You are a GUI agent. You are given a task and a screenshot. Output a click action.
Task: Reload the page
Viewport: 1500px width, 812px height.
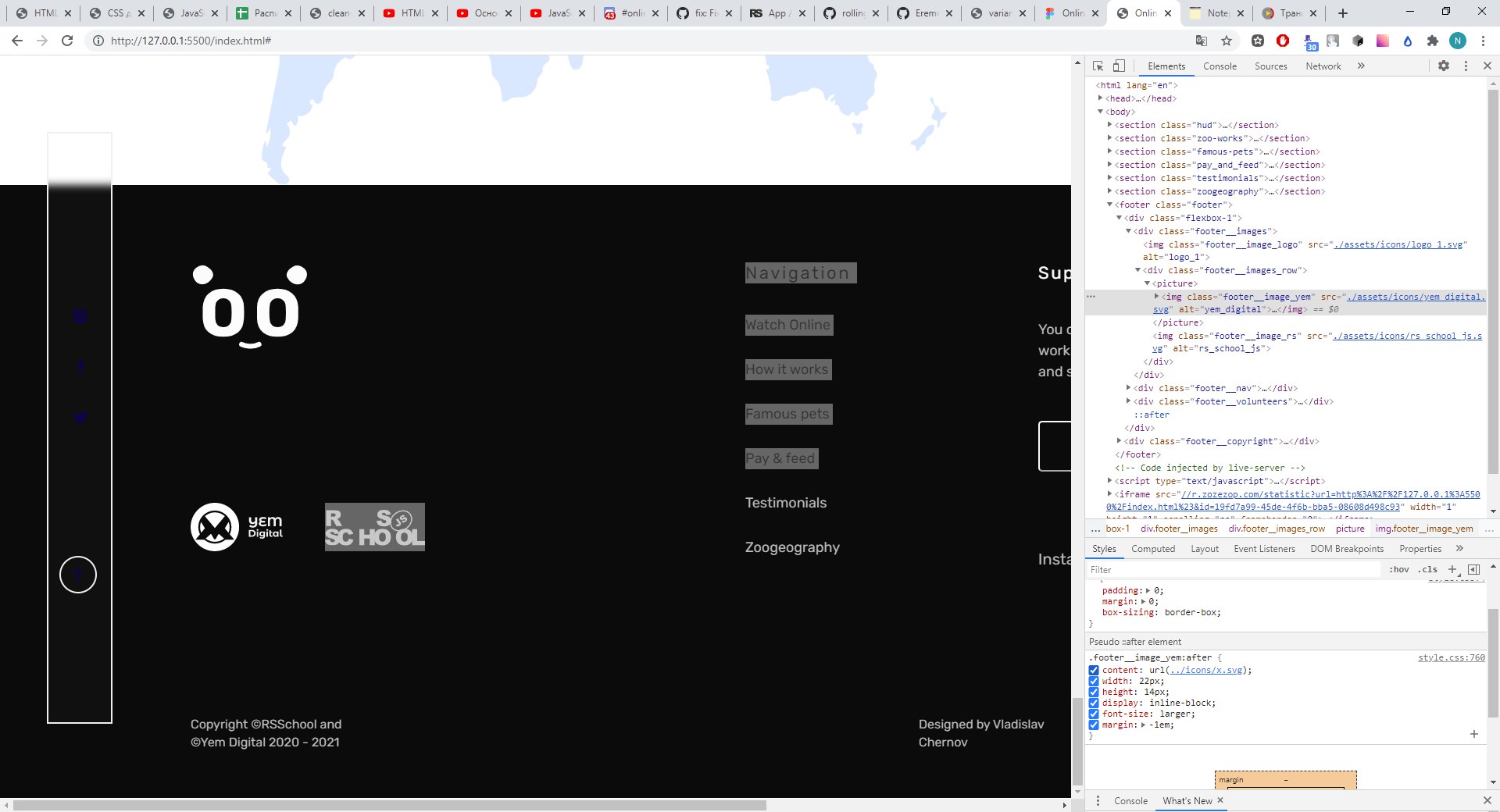point(67,41)
